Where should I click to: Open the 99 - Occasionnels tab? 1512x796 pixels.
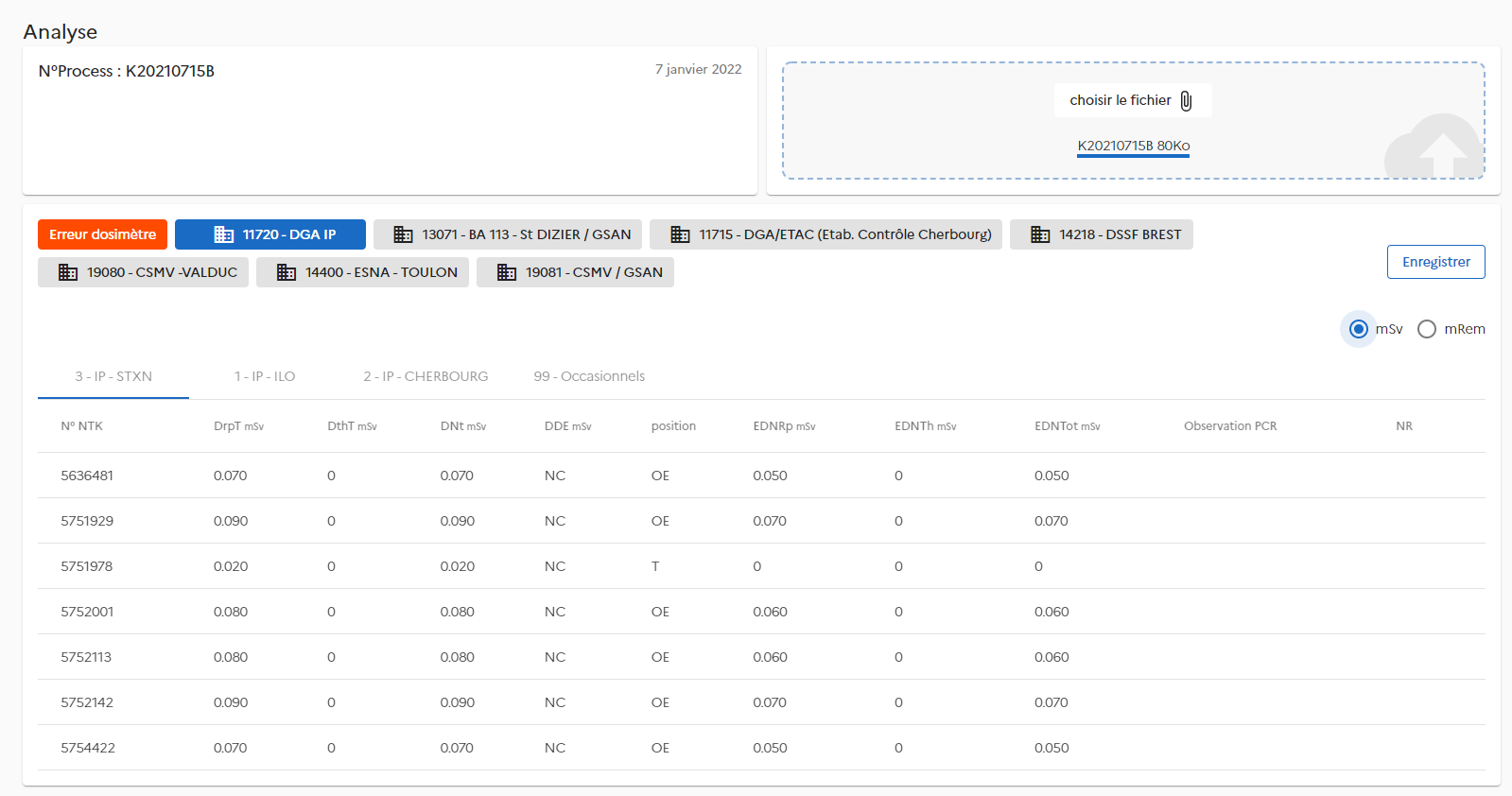pos(589,376)
